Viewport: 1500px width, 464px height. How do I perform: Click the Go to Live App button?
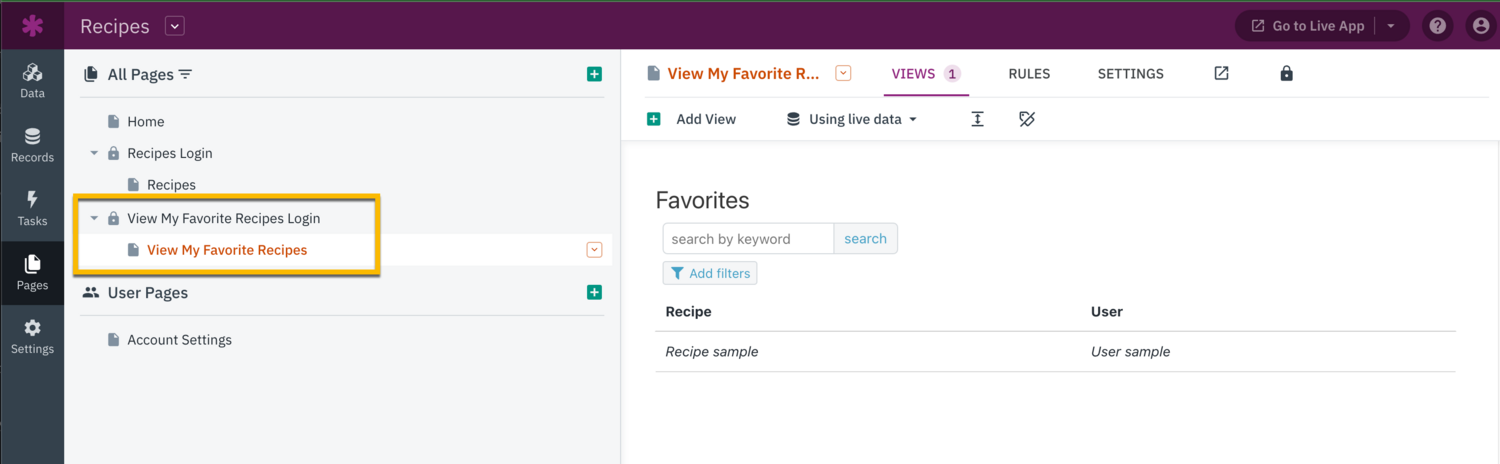click(1306, 26)
